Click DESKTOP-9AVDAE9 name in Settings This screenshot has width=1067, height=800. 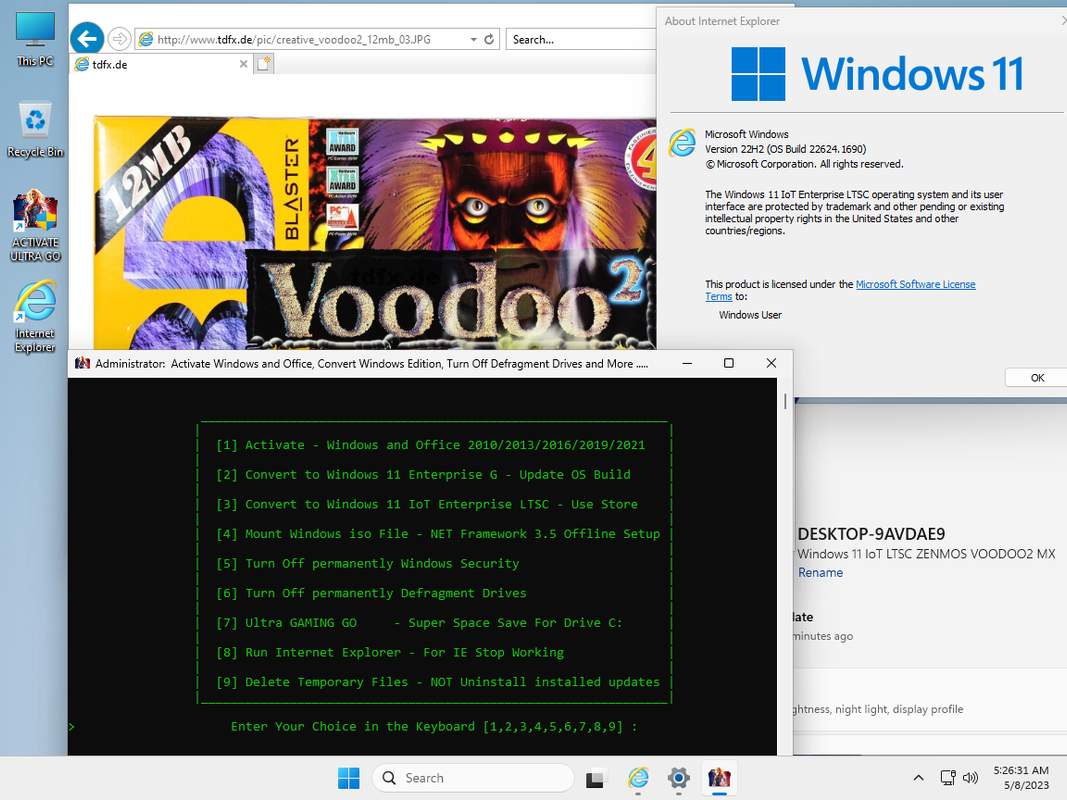[871, 534]
